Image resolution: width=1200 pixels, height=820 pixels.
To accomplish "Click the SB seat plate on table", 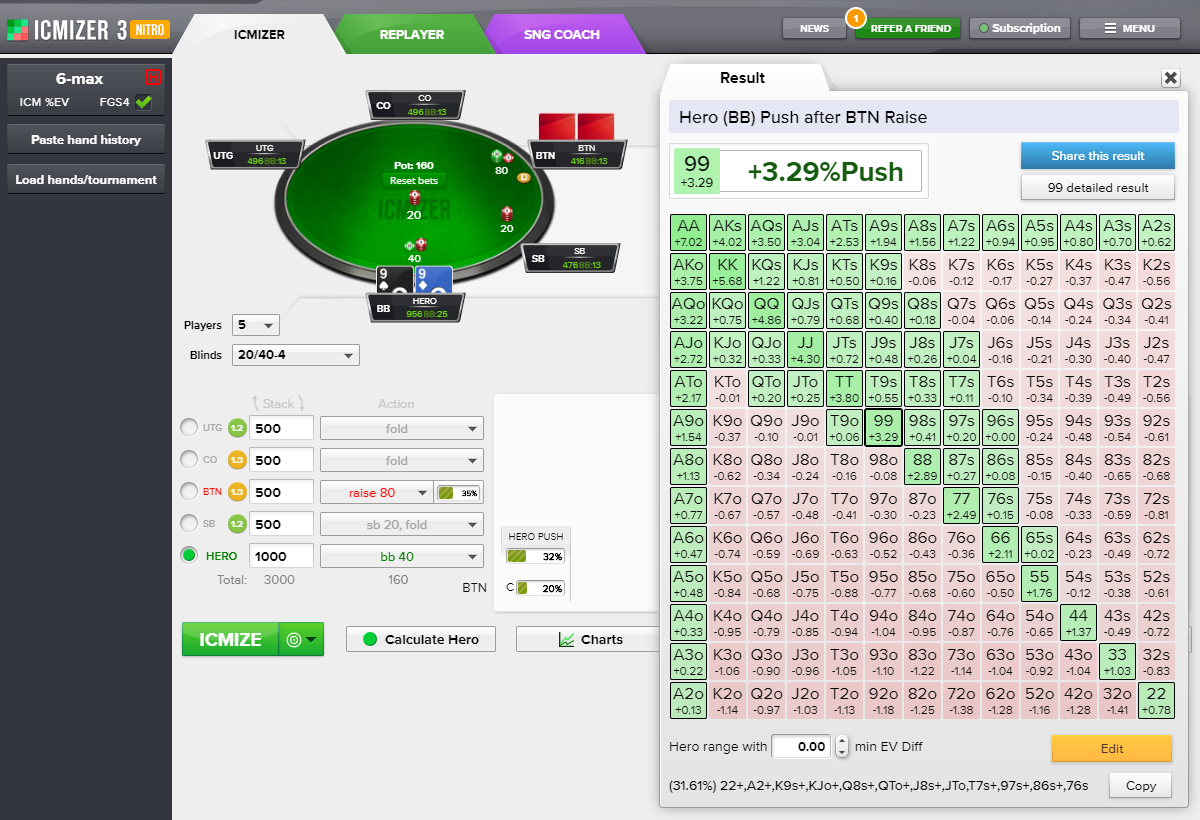I will tap(572, 258).
